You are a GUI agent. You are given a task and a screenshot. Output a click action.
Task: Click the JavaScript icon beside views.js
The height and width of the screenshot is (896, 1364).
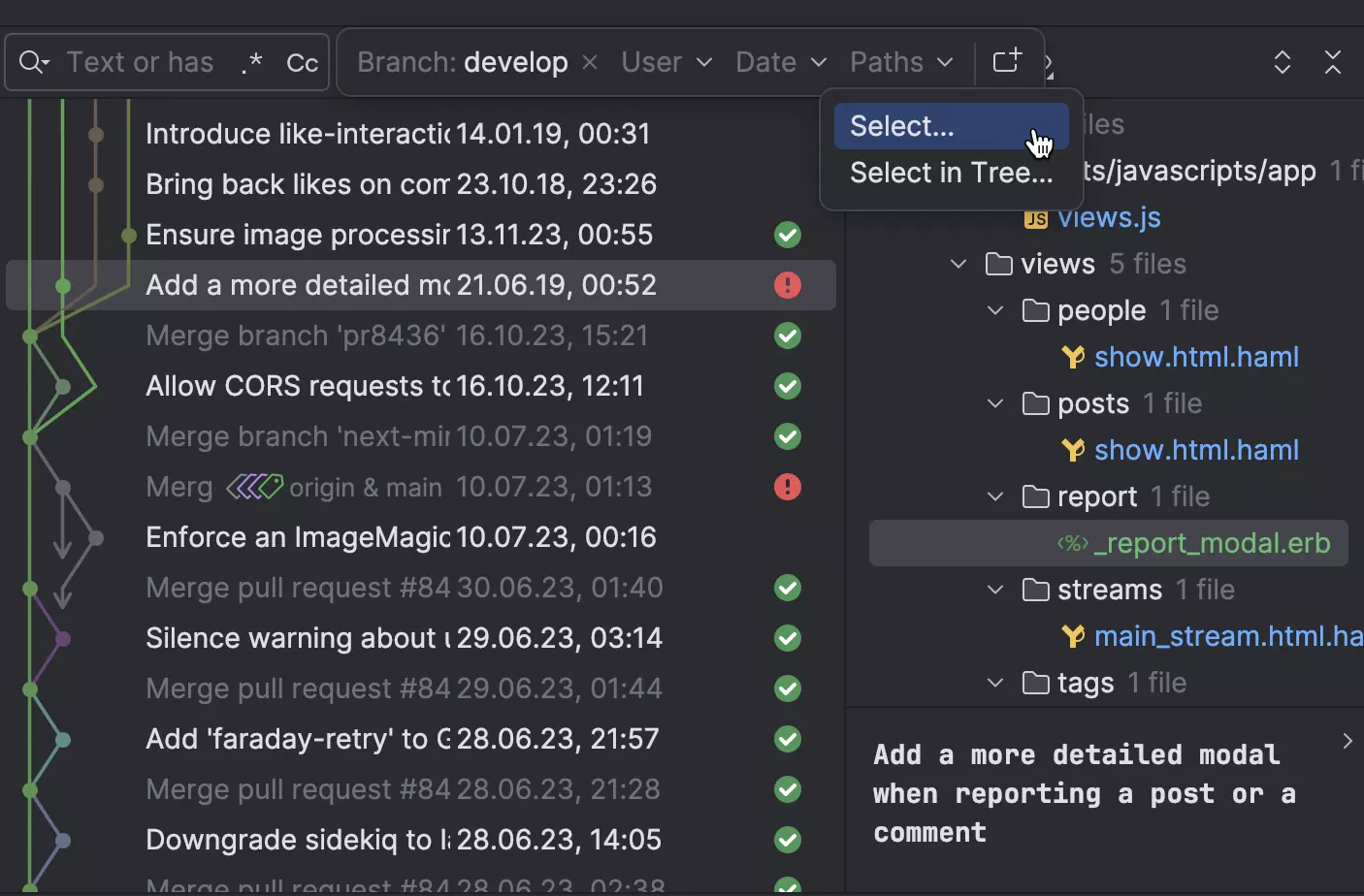pos(1034,217)
